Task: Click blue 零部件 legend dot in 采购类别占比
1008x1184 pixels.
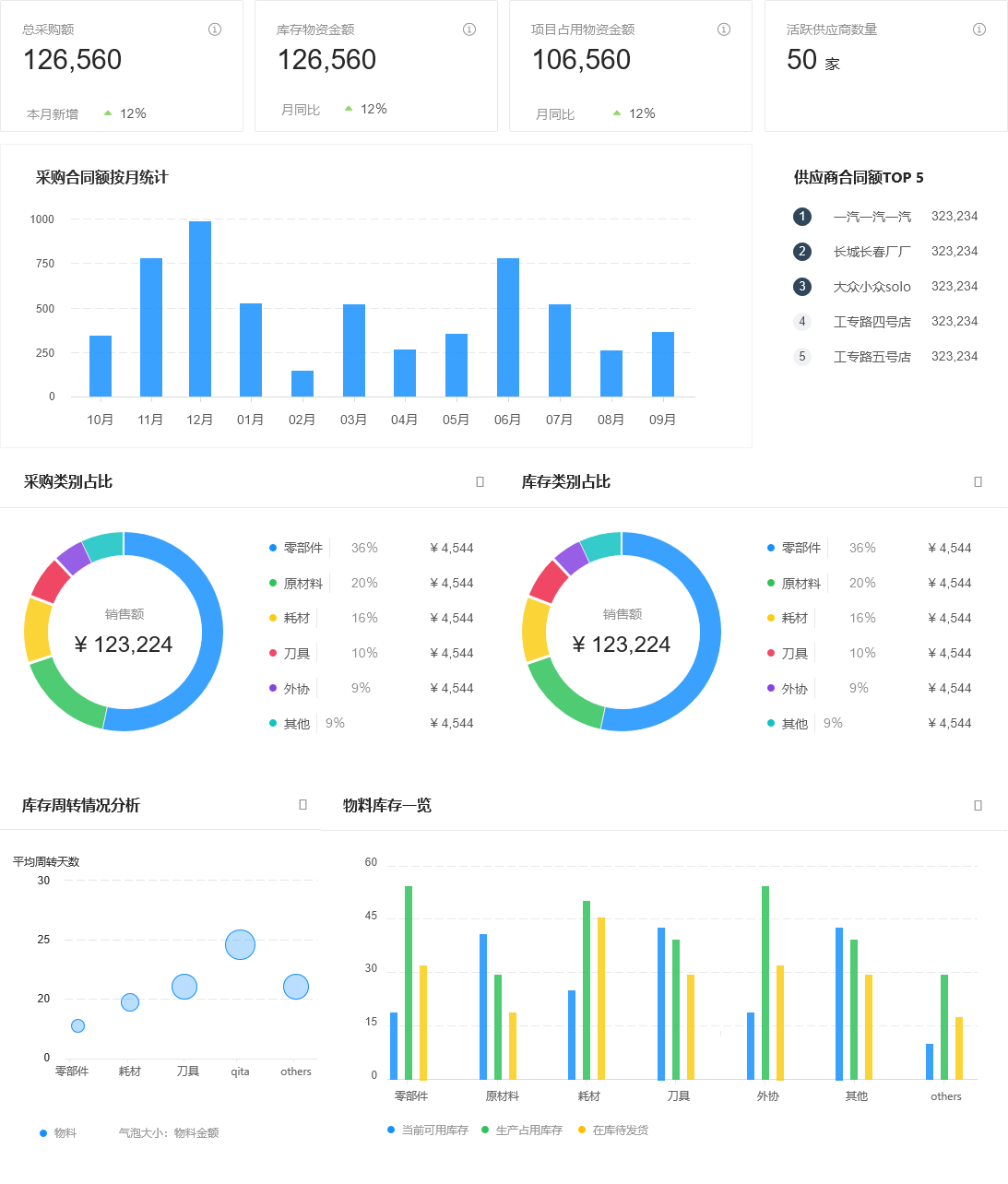Action: point(273,548)
